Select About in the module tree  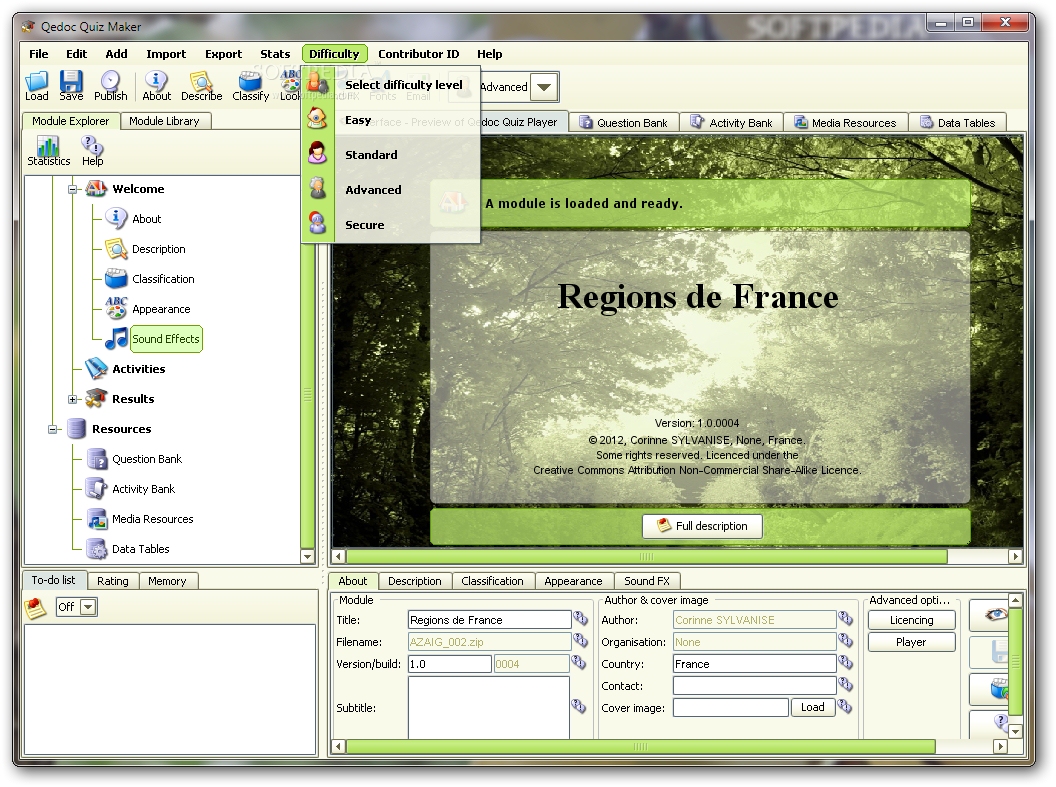pyautogui.click(x=146, y=219)
